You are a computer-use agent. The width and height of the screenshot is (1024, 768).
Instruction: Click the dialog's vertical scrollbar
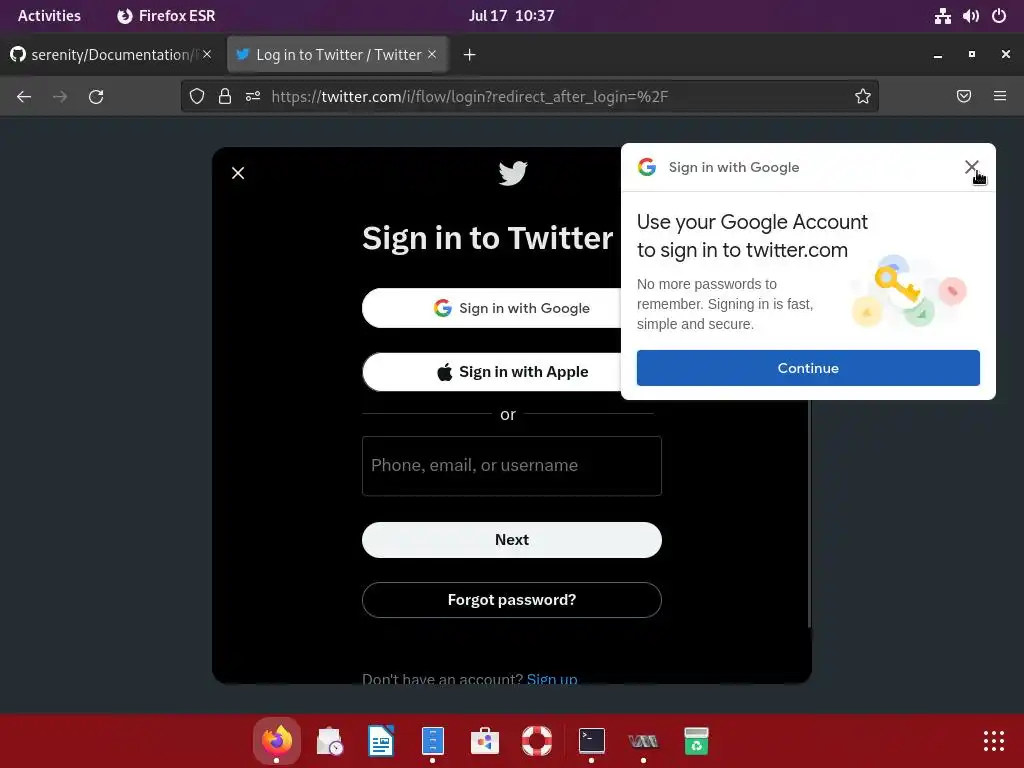[809, 513]
